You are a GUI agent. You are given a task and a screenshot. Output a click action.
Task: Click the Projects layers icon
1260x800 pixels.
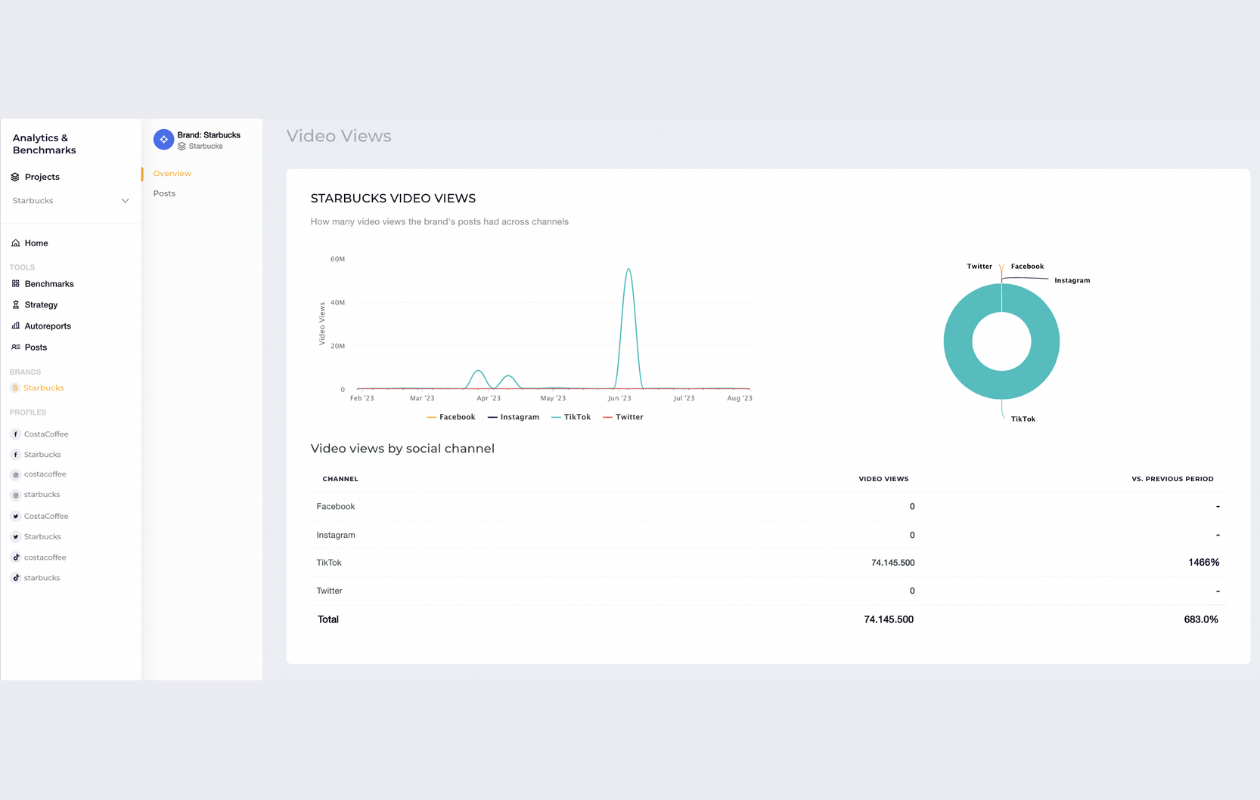pos(15,177)
